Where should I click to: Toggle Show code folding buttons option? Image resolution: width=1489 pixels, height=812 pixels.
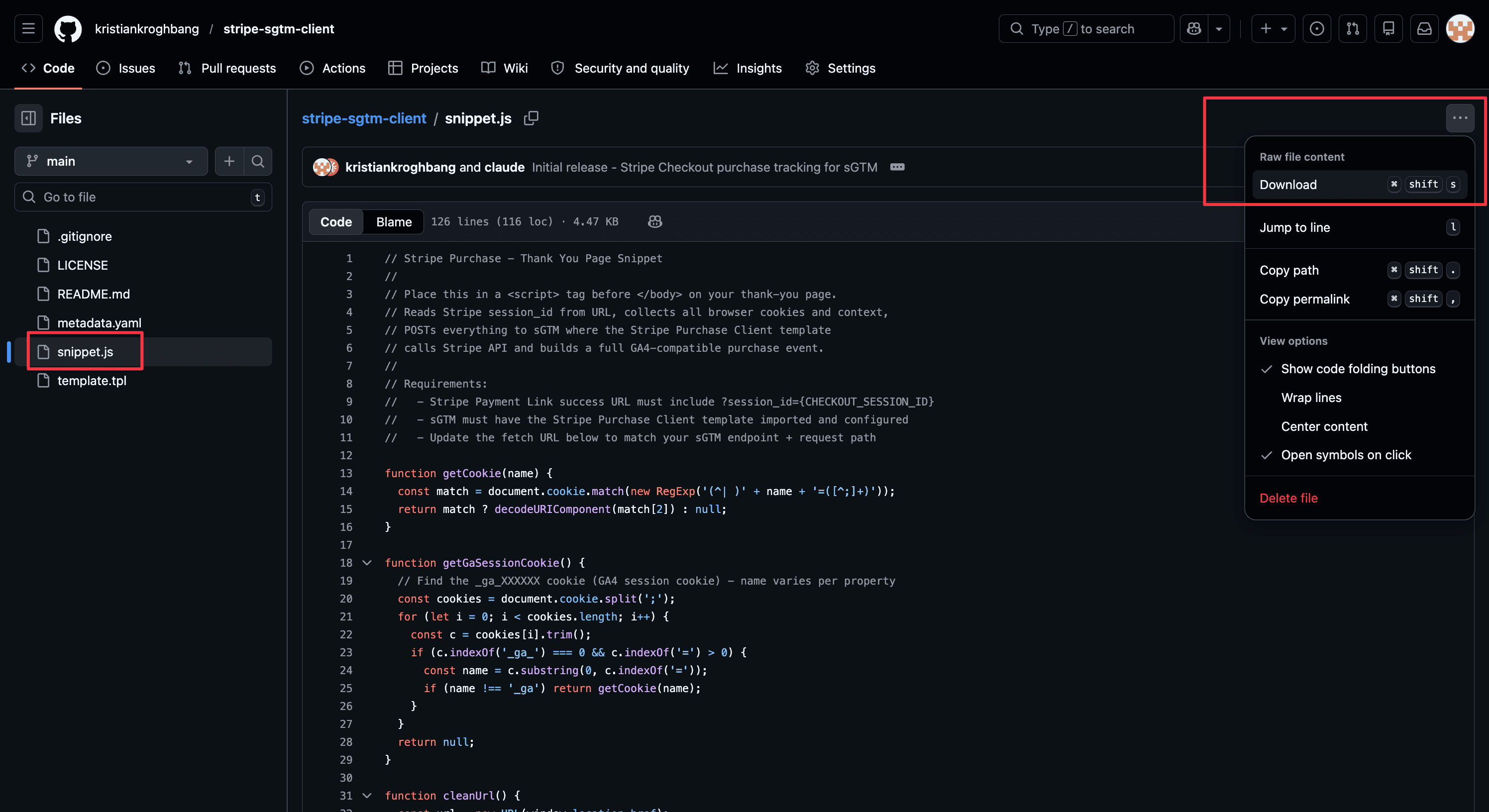[1357, 369]
